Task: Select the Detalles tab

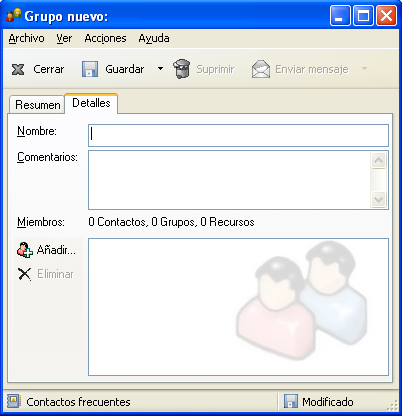Action: click(91, 103)
